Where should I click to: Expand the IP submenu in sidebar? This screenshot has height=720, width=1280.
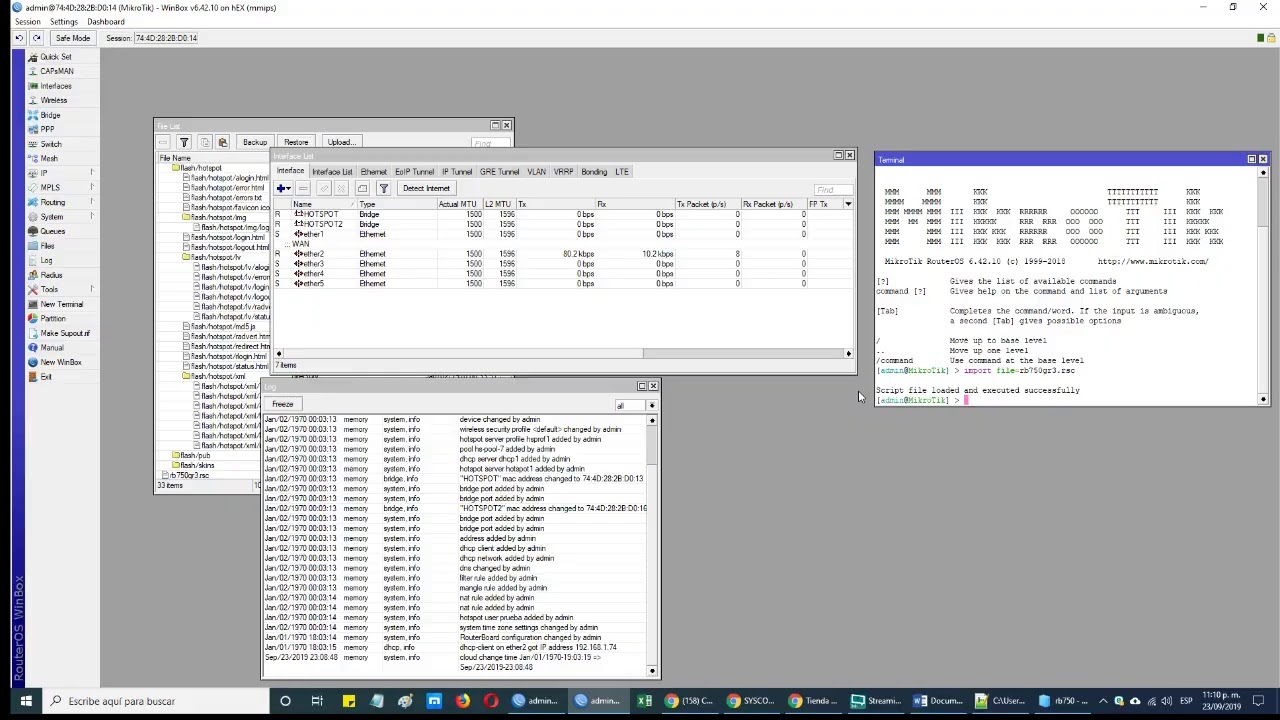click(60, 173)
